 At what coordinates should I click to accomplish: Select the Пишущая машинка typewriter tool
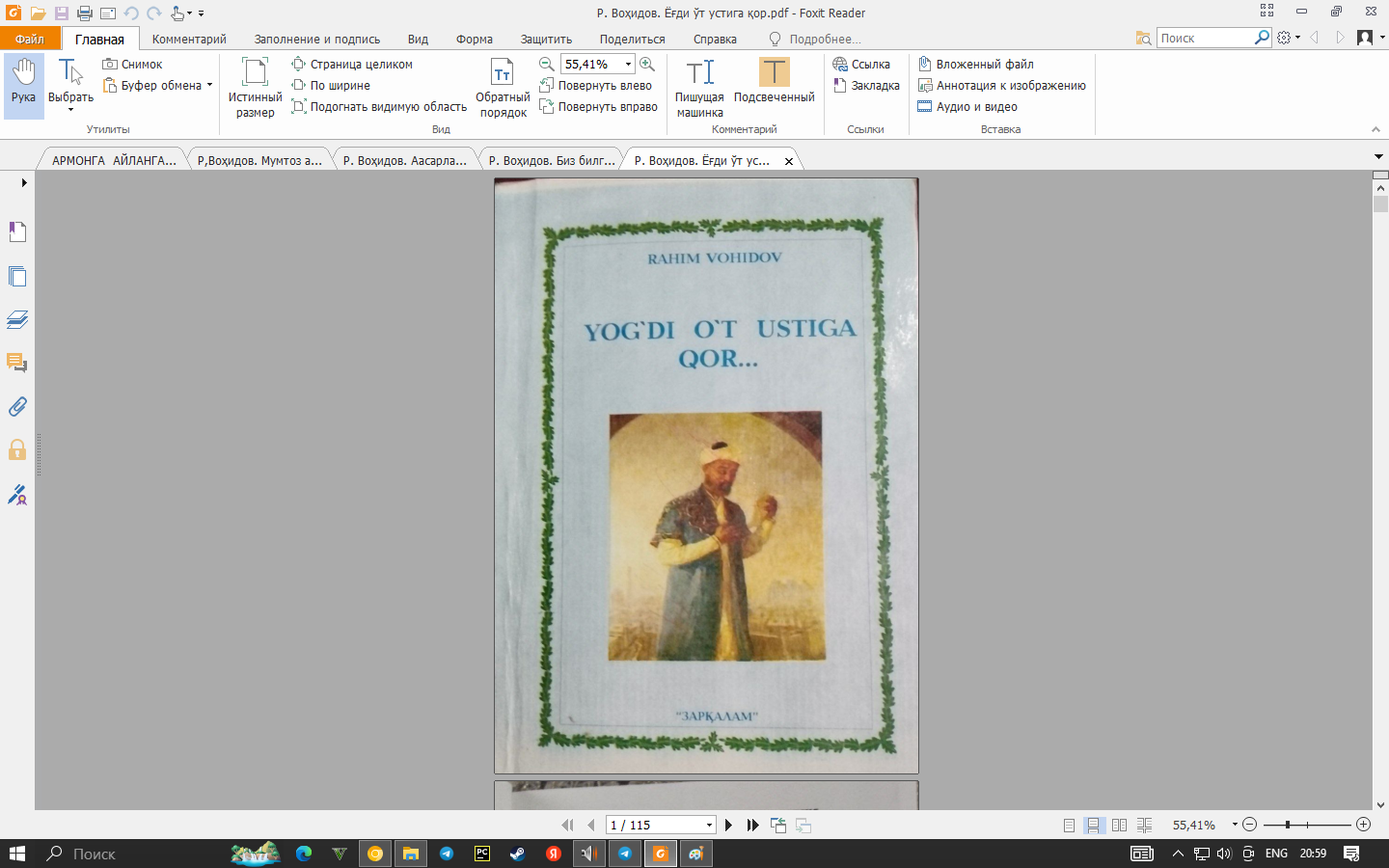point(699,88)
